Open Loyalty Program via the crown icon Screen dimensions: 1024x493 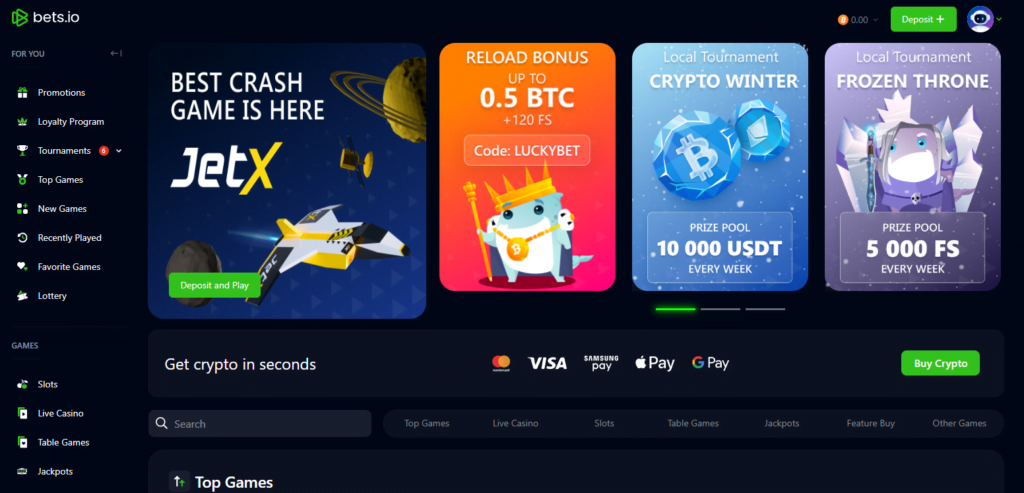pyautogui.click(x=22, y=121)
